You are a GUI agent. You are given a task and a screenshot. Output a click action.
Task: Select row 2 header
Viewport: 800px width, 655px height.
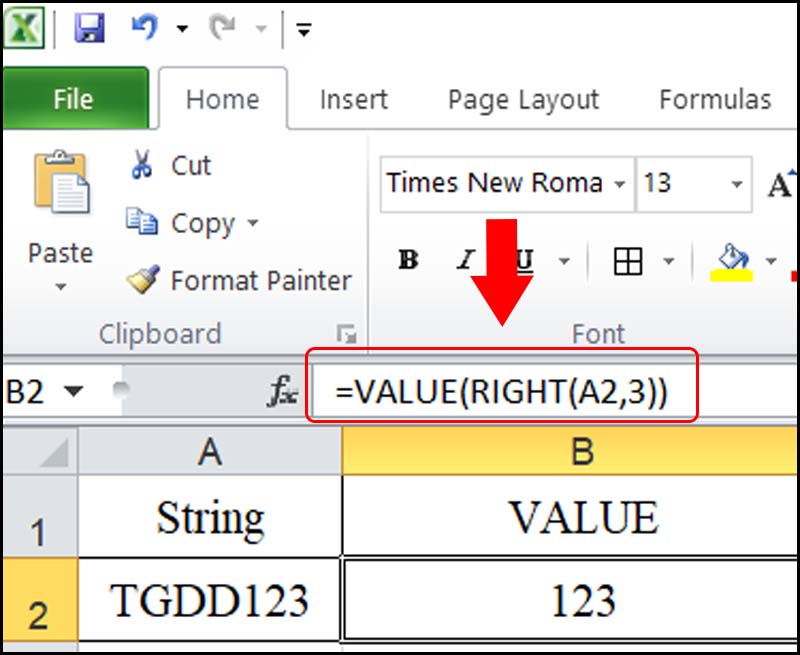[40, 600]
